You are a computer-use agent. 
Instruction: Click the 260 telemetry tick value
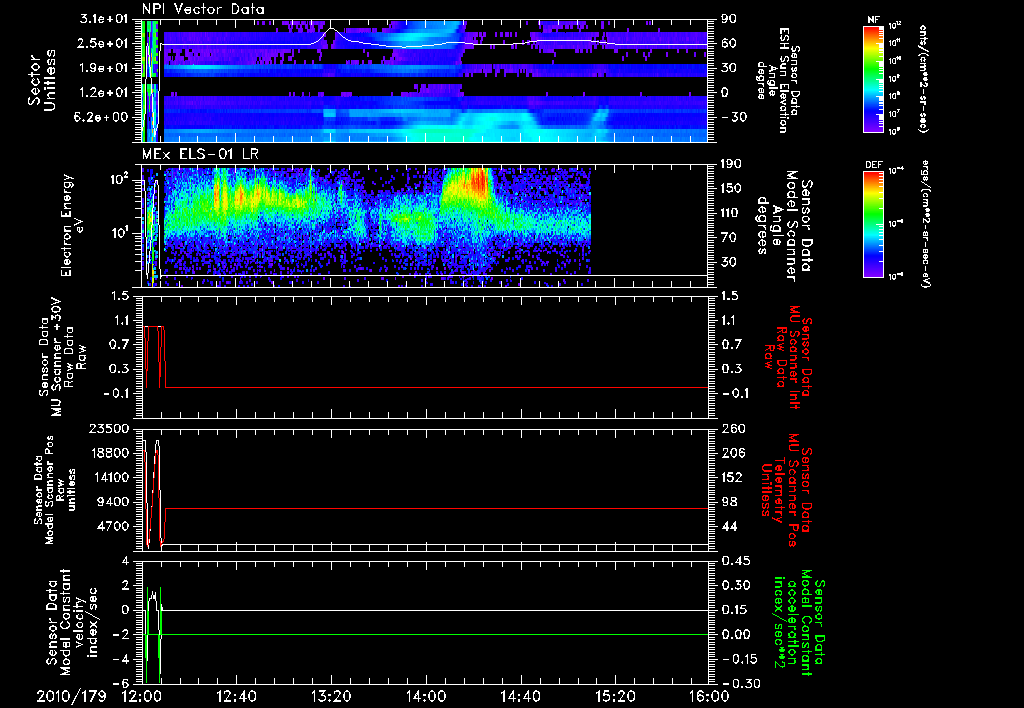pos(733,428)
